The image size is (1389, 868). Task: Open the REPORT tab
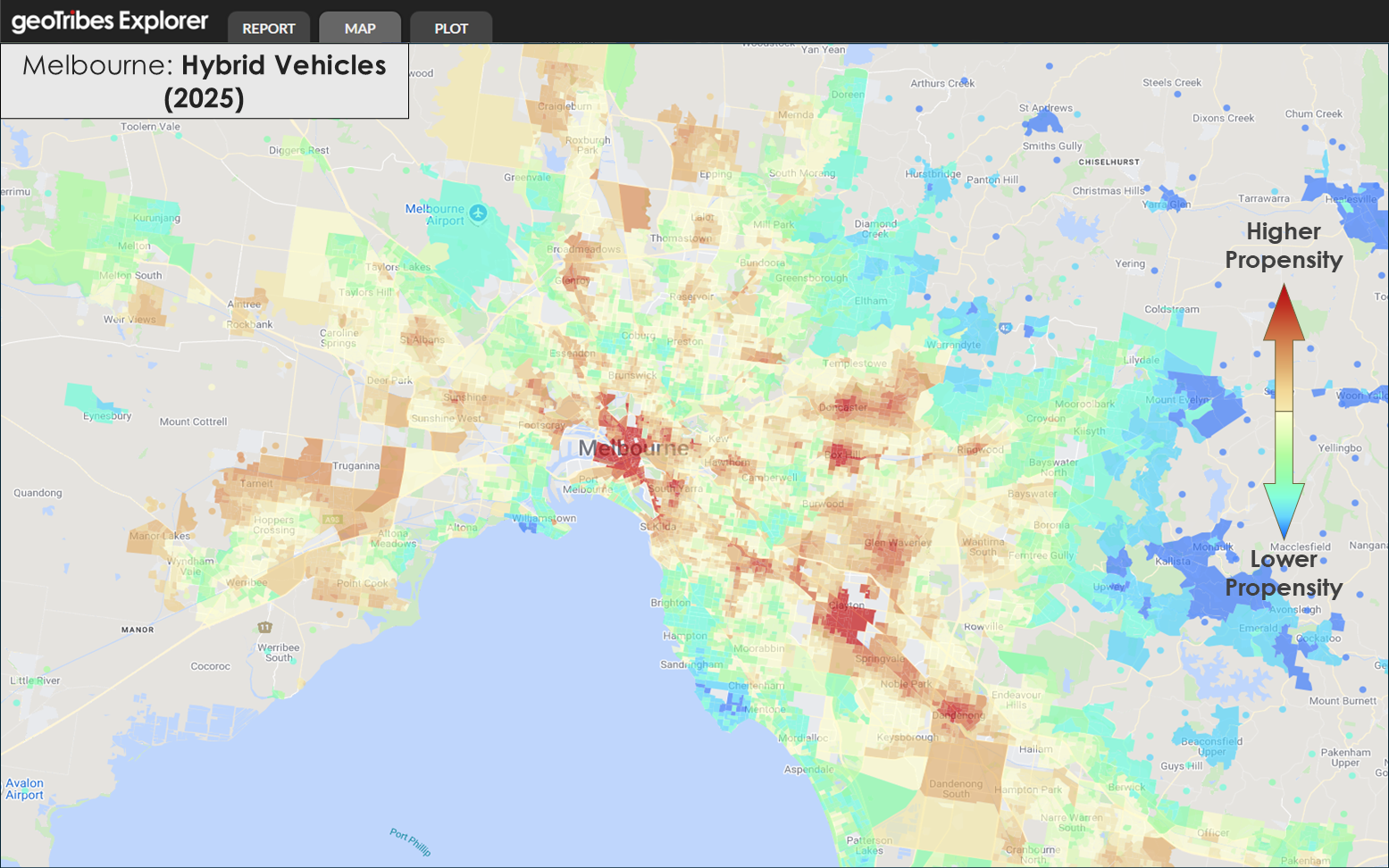pos(269,29)
